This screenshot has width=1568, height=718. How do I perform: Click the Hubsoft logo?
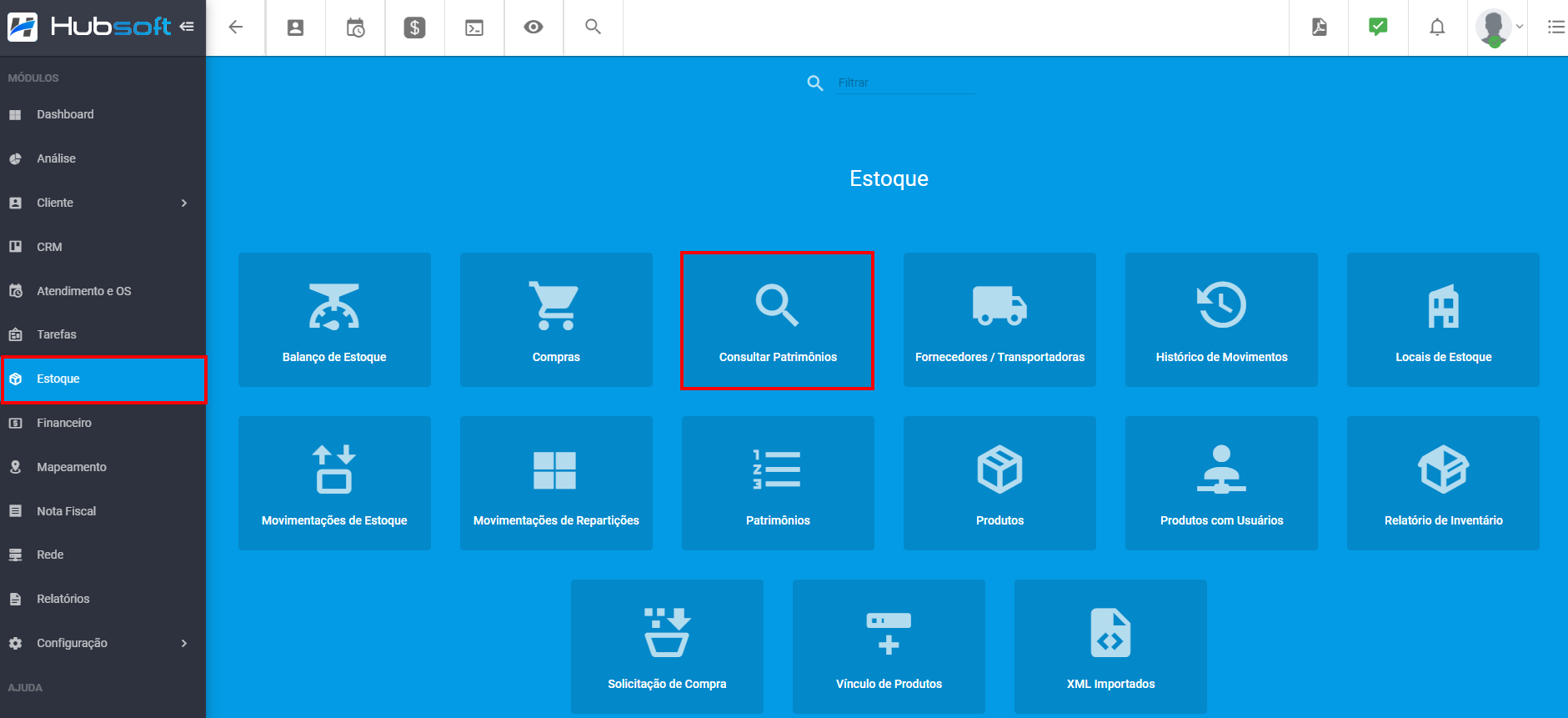click(89, 27)
